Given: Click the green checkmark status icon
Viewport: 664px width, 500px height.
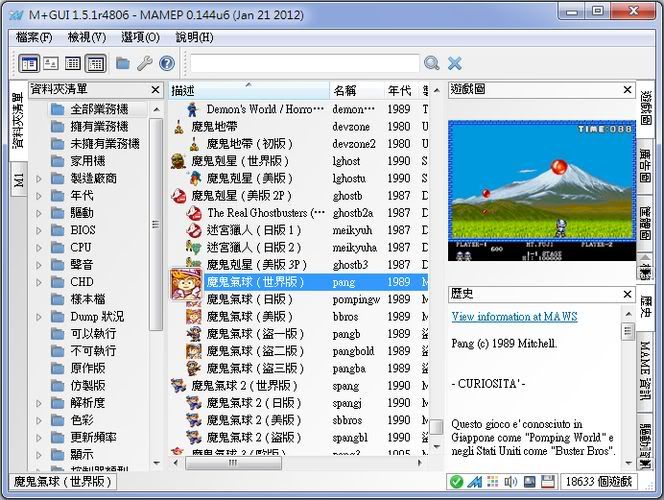Looking at the screenshot, I should point(456,482).
